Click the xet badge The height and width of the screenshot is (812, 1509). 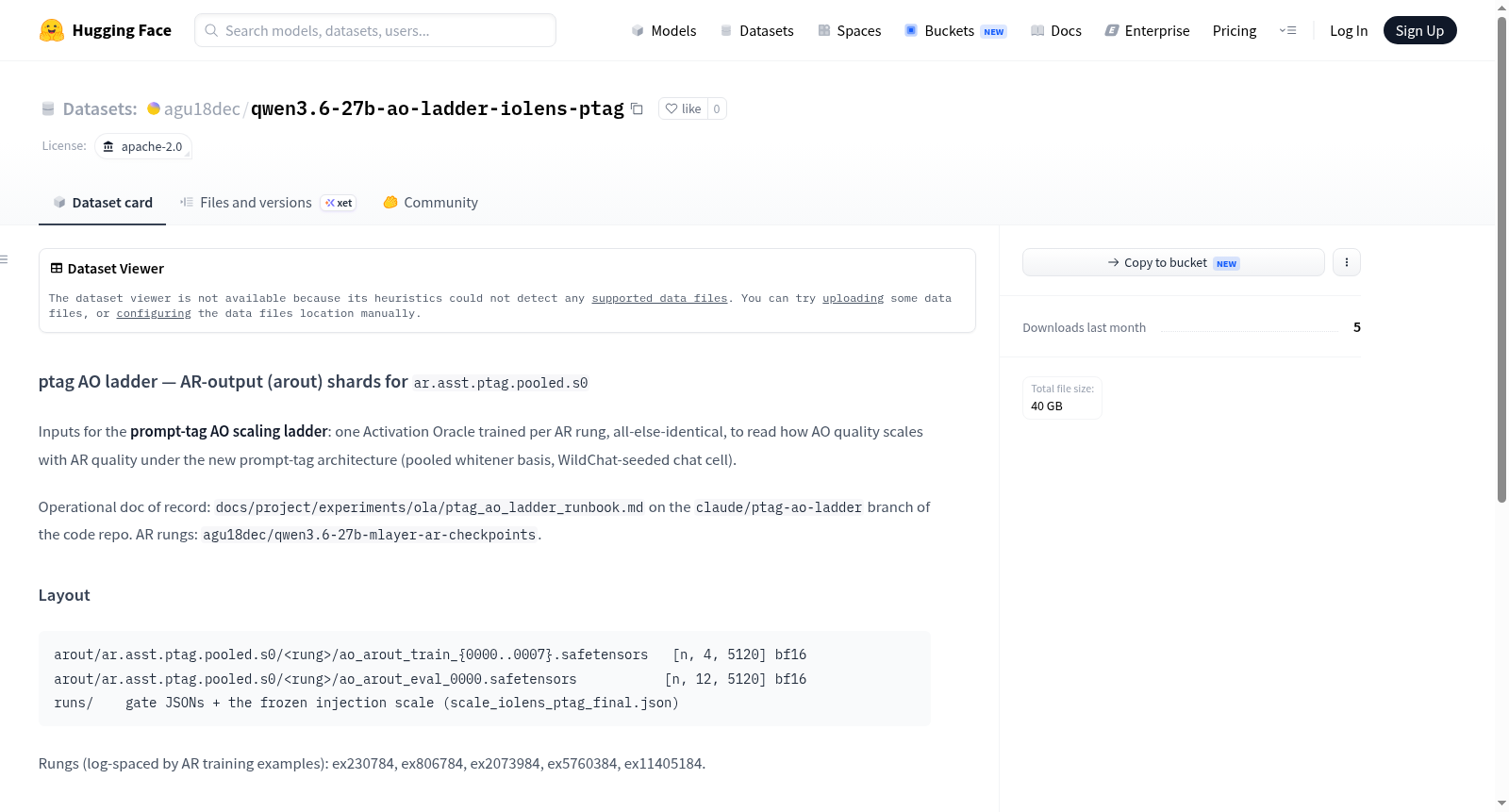[339, 203]
